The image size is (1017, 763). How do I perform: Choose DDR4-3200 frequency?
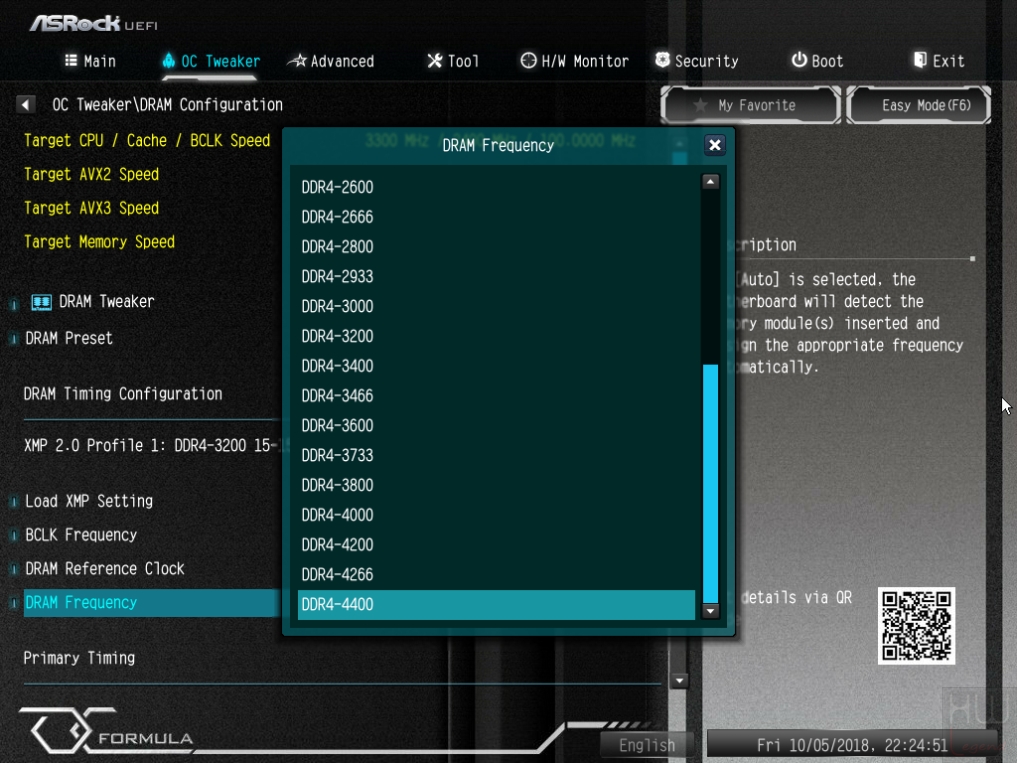[x=496, y=336]
